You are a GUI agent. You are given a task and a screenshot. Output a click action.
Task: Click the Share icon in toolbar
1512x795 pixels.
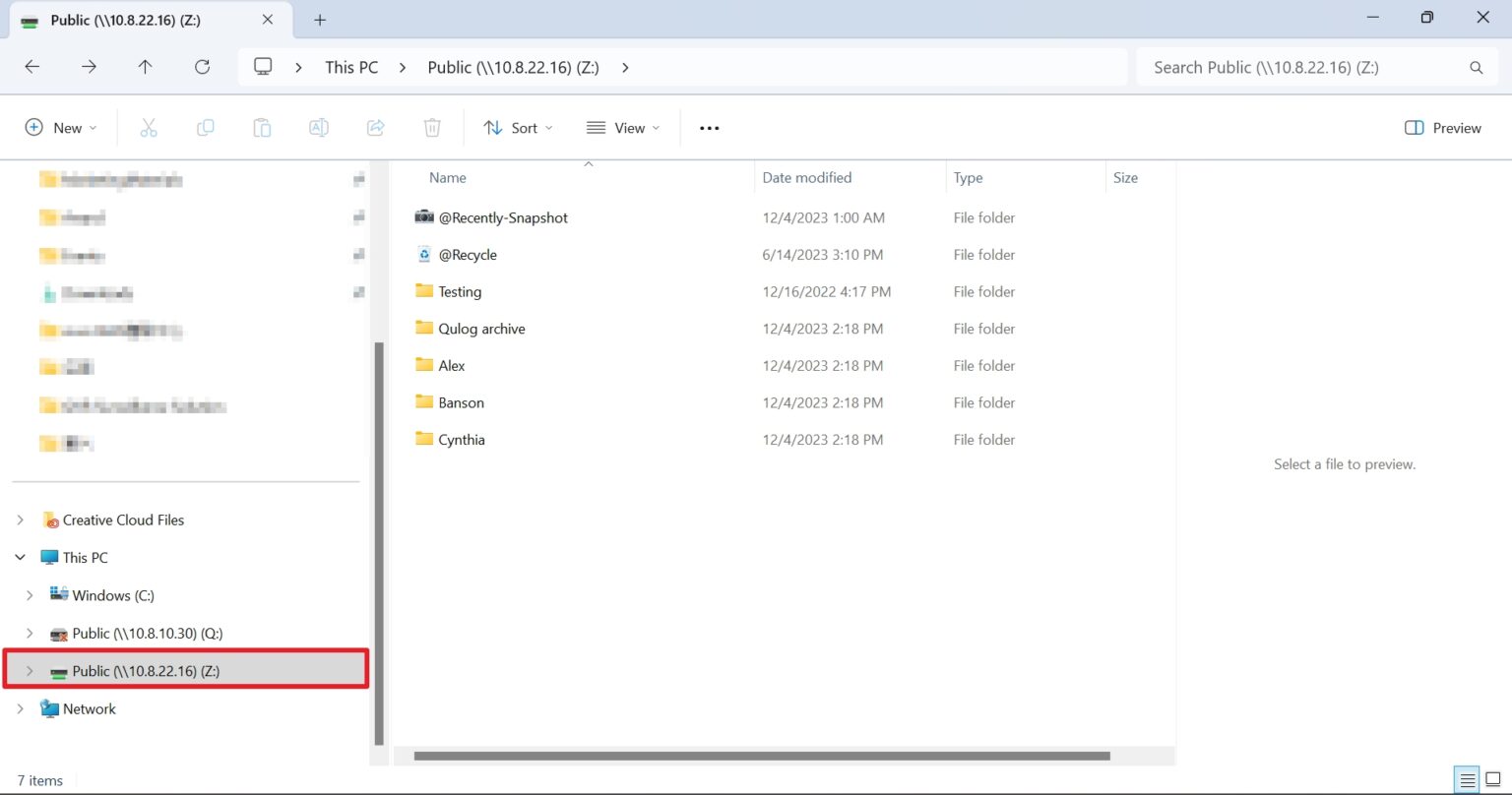click(375, 128)
